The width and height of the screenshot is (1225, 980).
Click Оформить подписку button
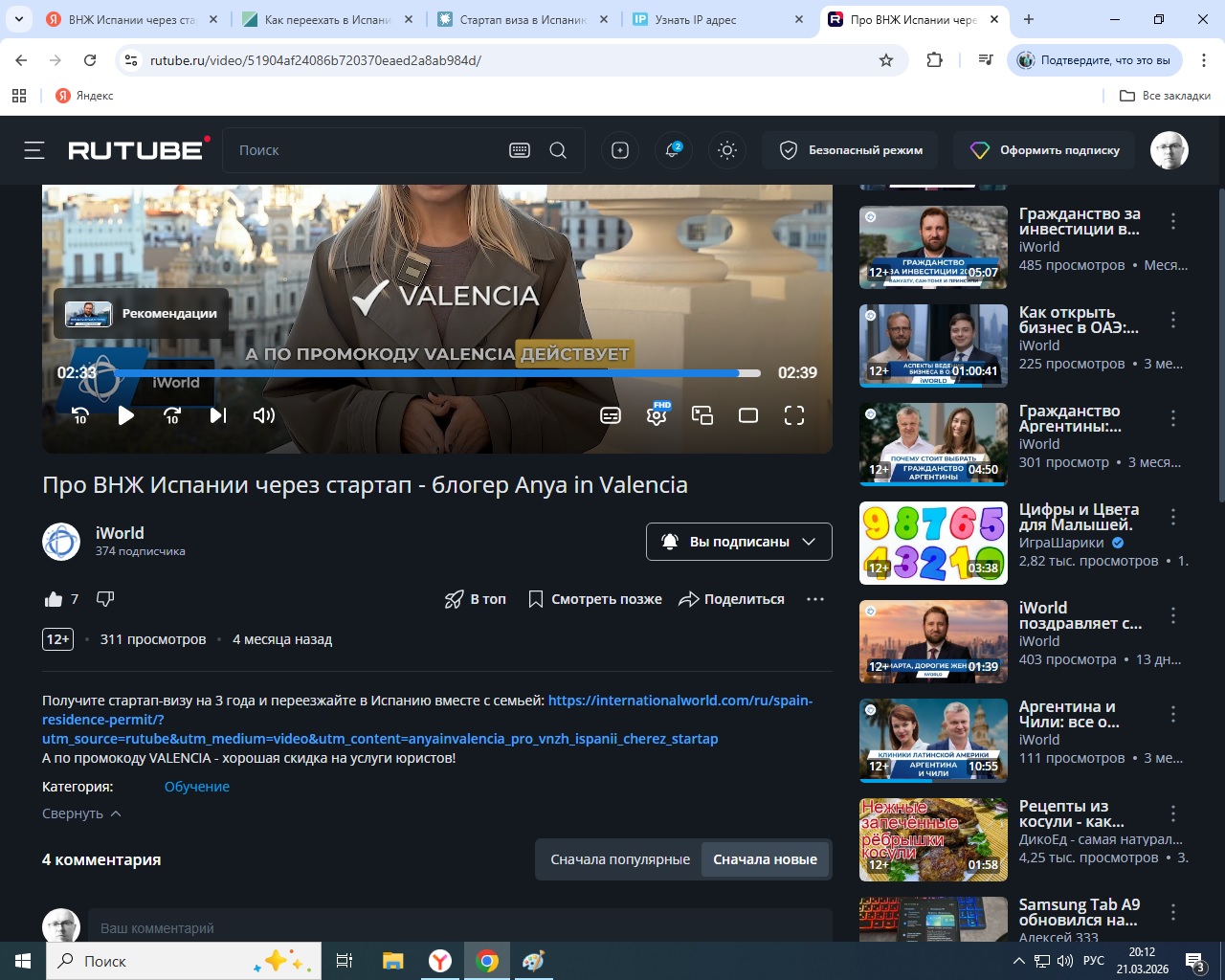pyautogui.click(x=1044, y=150)
